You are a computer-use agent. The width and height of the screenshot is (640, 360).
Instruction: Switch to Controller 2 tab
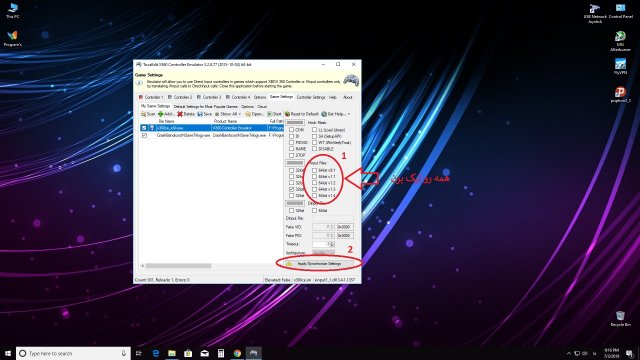[x=180, y=97]
